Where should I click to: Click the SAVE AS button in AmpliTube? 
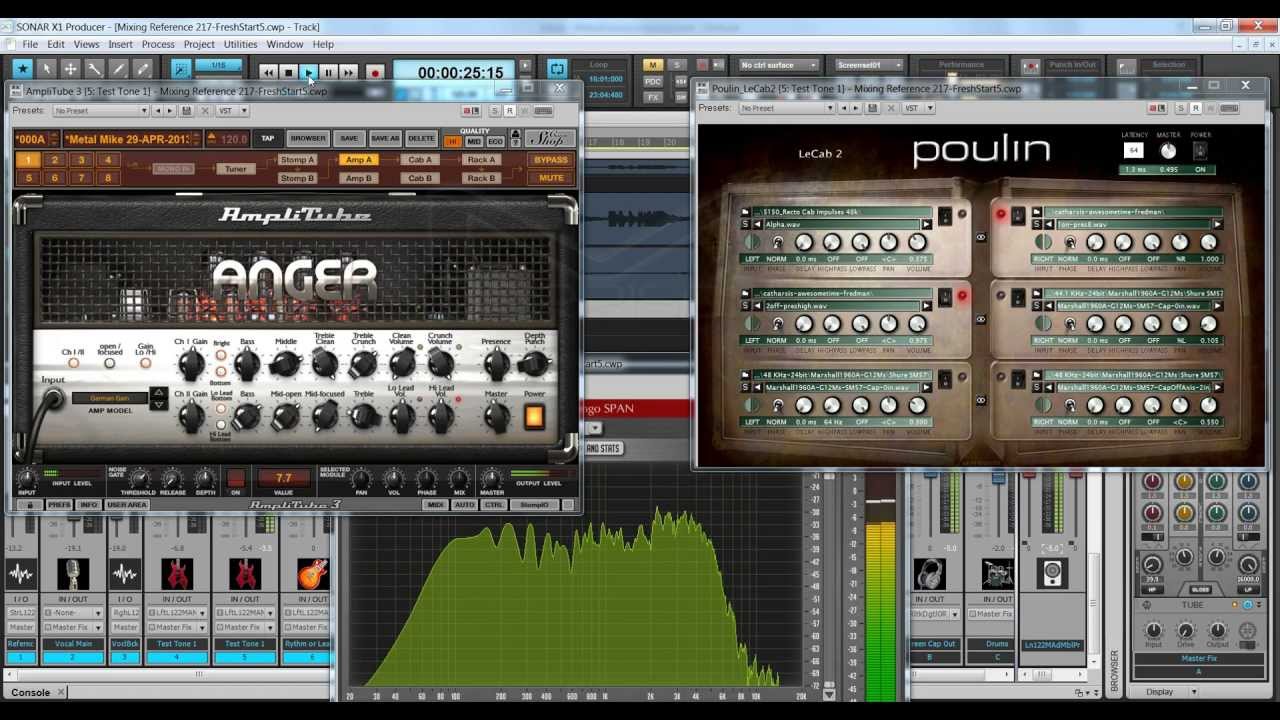pos(385,139)
